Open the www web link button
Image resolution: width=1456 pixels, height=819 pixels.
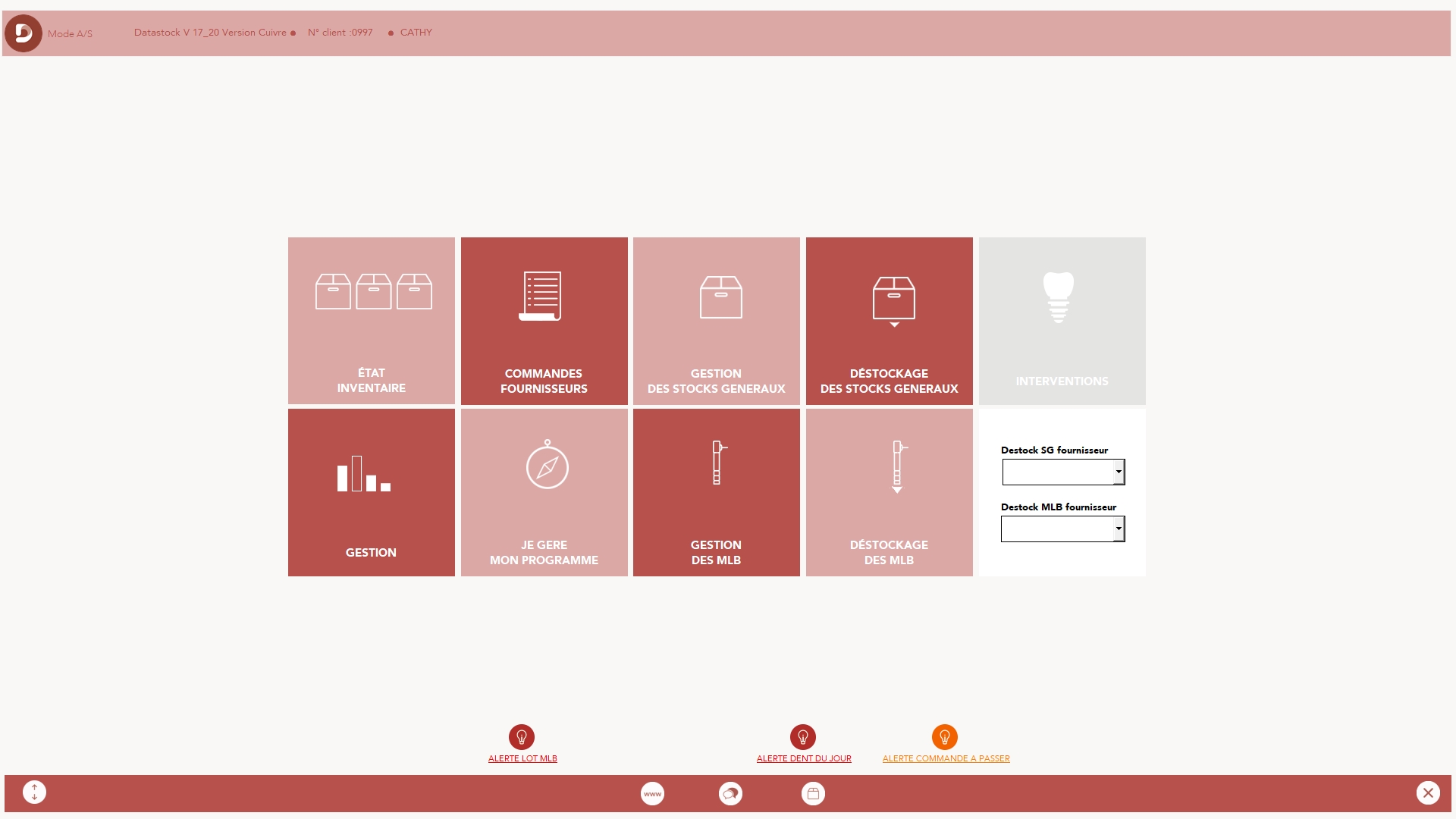pos(652,793)
